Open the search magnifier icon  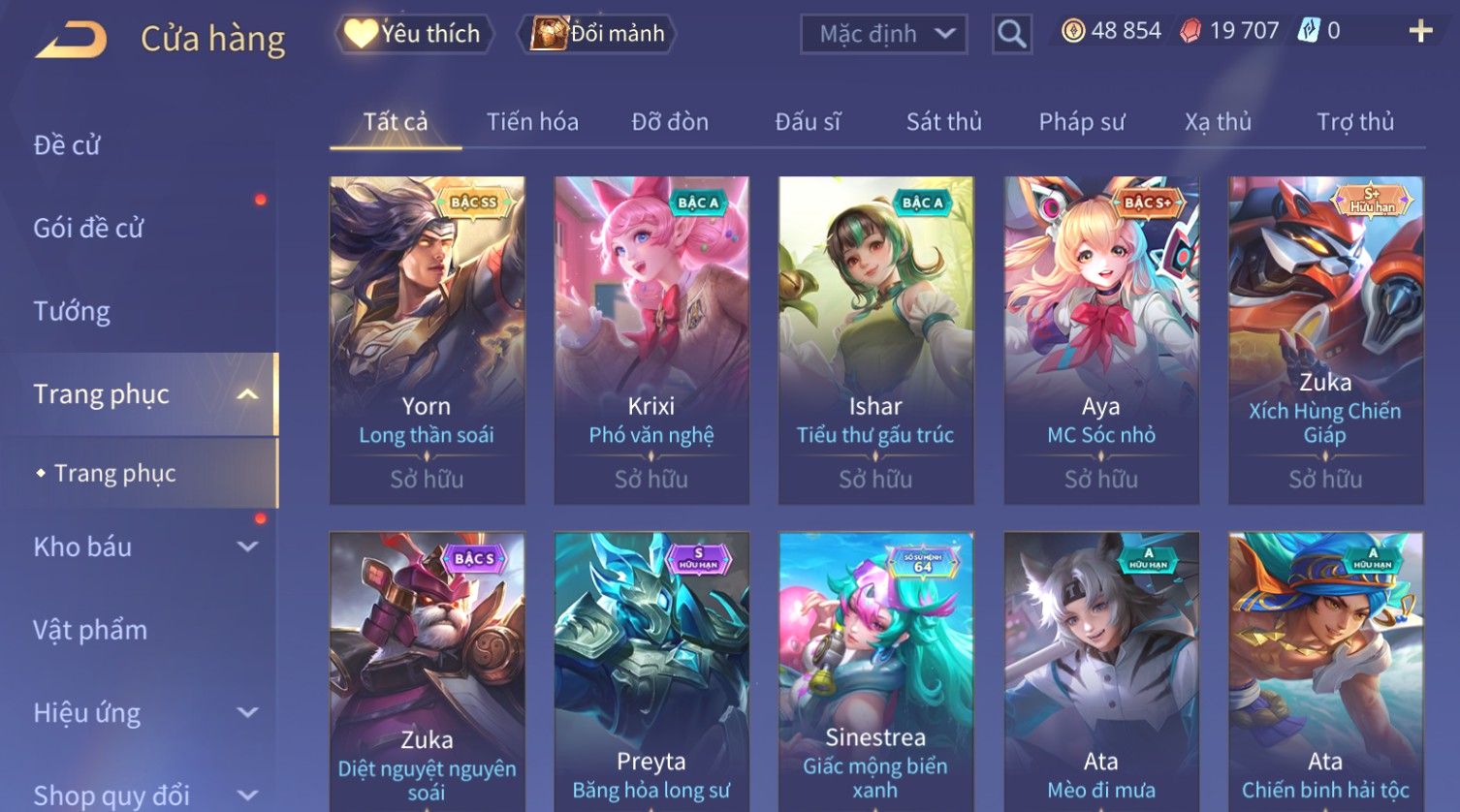1011,34
